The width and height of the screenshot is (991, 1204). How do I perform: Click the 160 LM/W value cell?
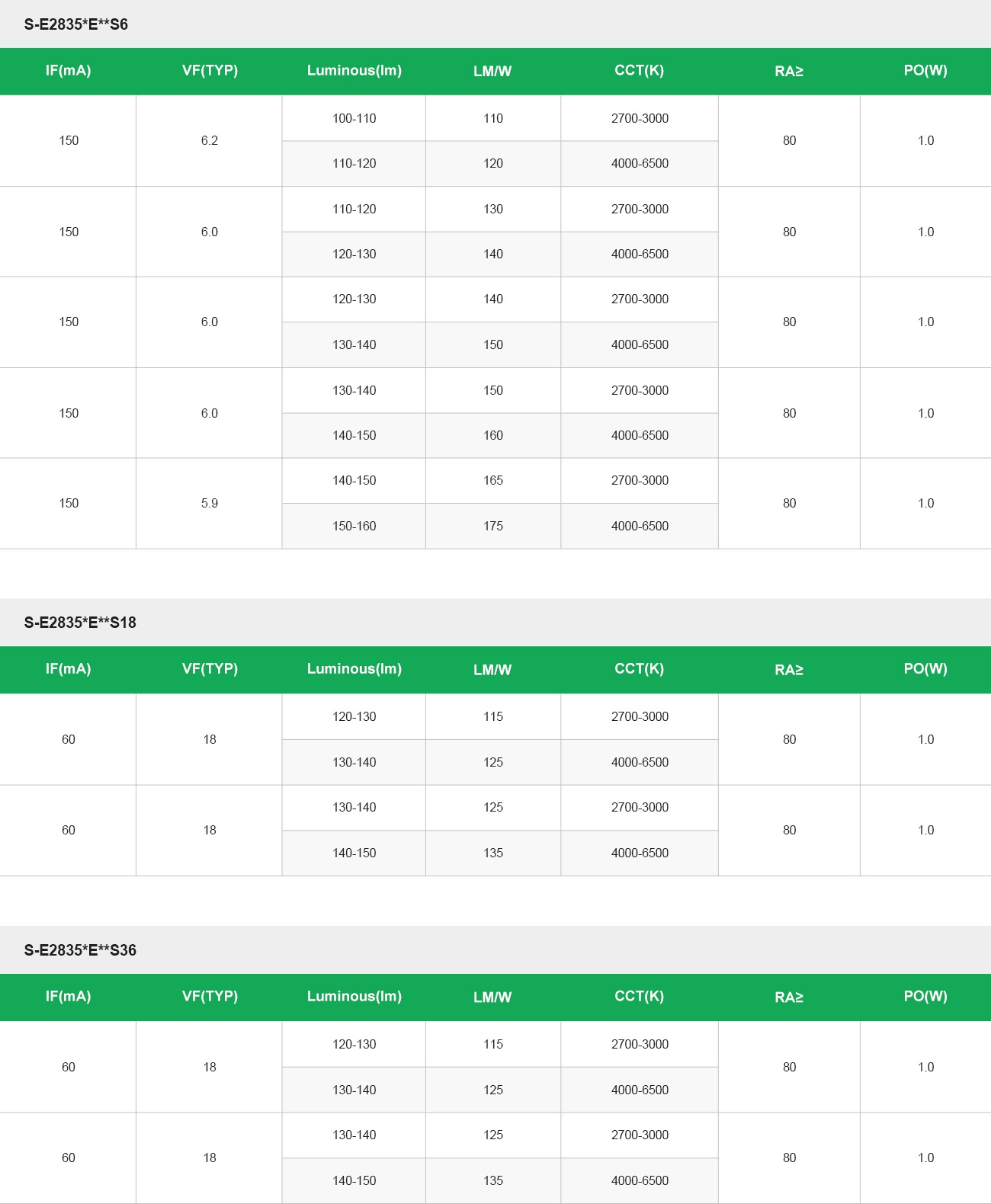(x=493, y=435)
